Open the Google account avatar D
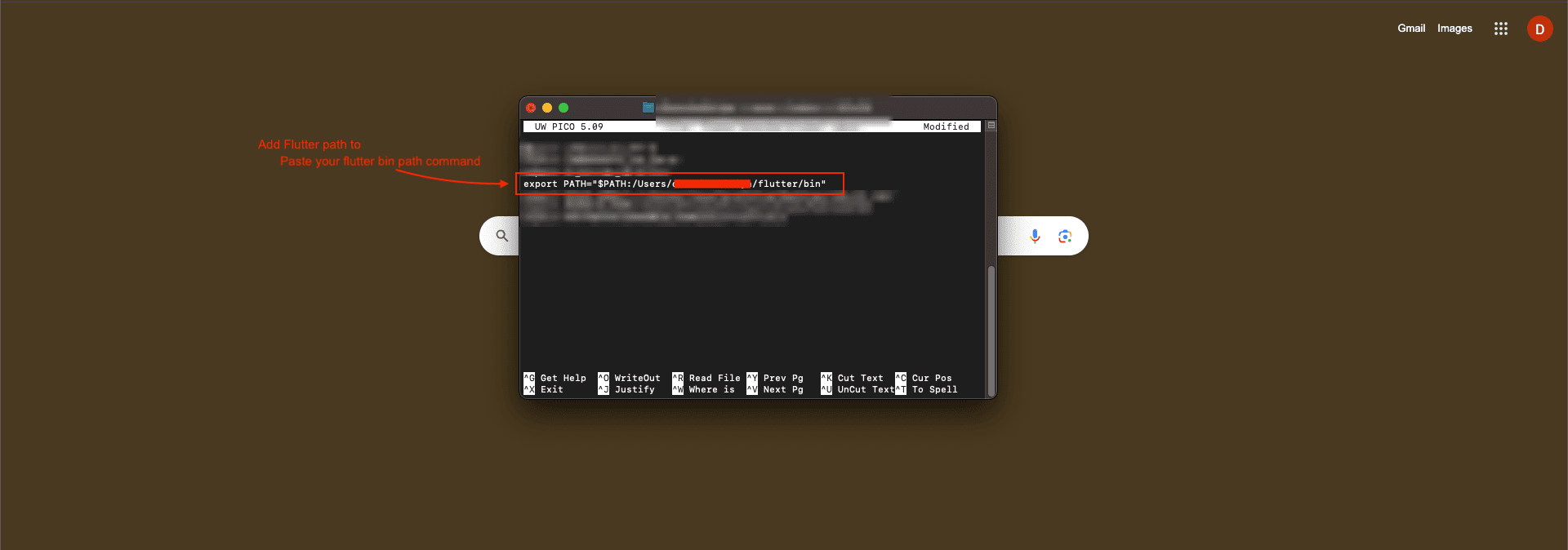The width and height of the screenshot is (1568, 550). click(1539, 29)
